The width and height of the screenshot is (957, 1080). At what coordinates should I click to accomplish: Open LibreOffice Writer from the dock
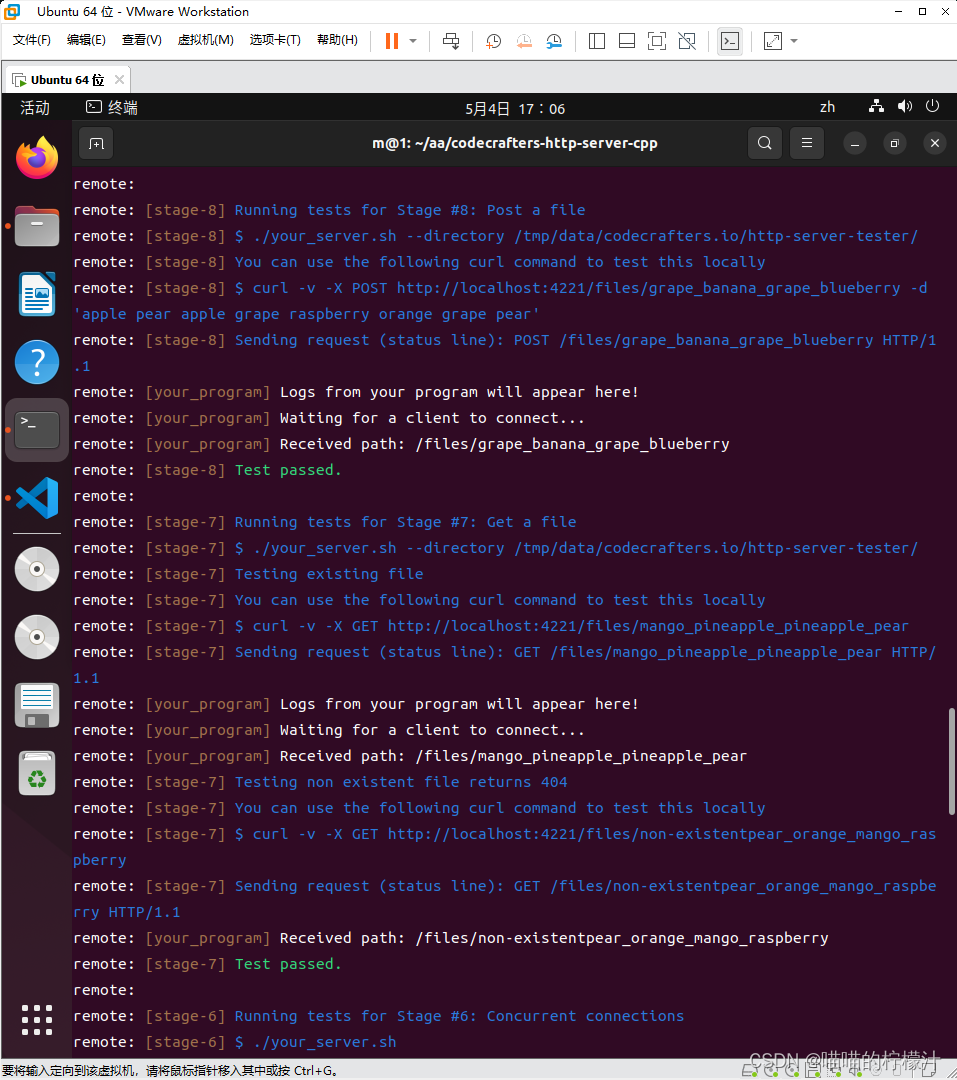tap(37, 294)
